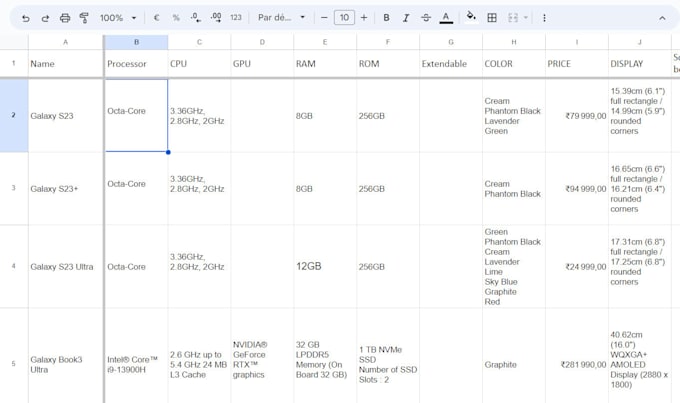
Task: Click the 'DISPLAY' header cell
Action: click(x=640, y=64)
